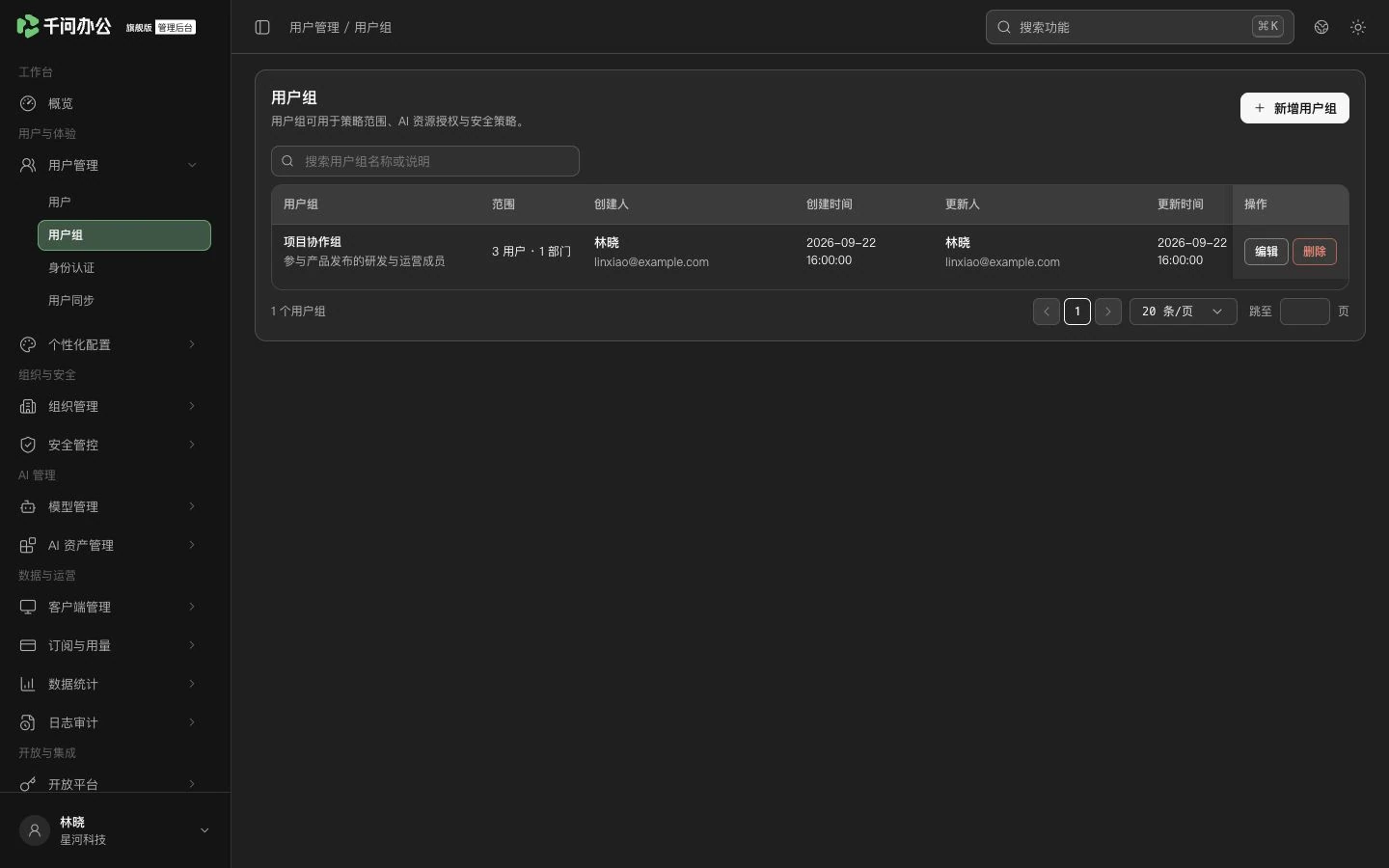Click the 概览 dashboard icon
This screenshot has width=1389, height=868.
28,103
